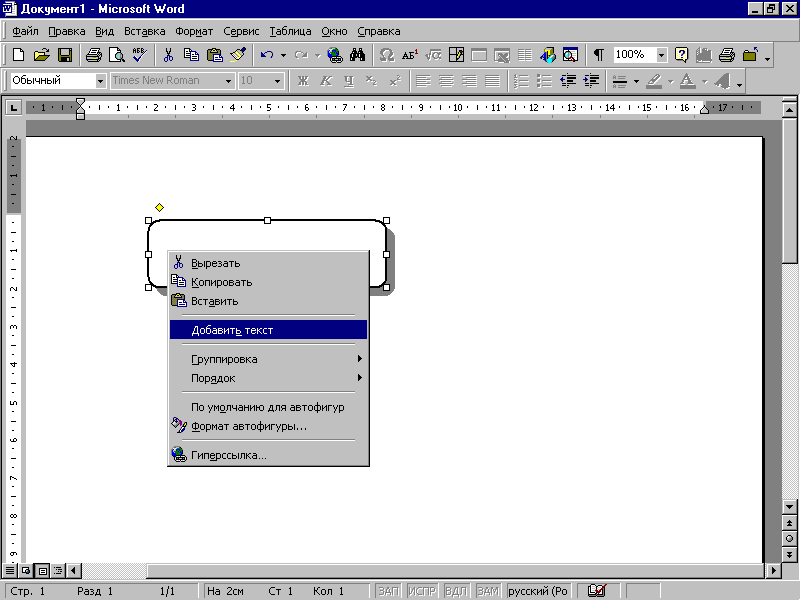
Task: Toggle Italic formatting (К)
Action: point(326,81)
